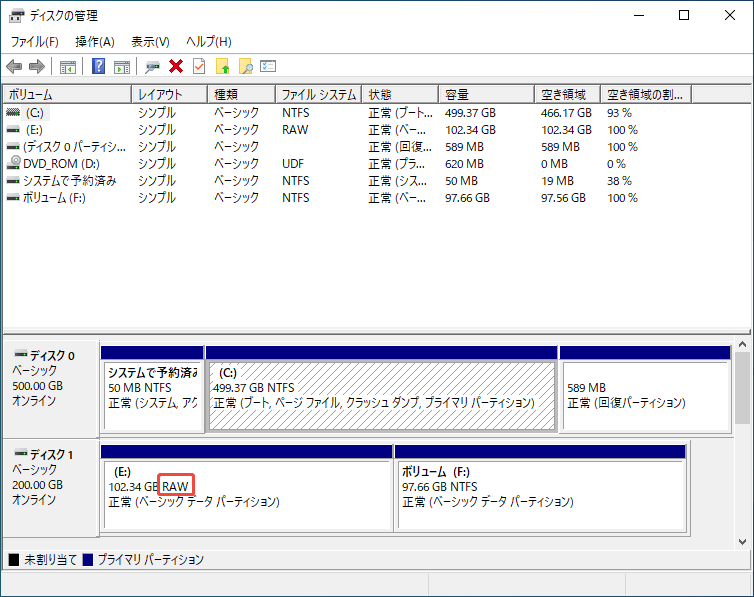The width and height of the screenshot is (754, 597).
Task: Sort by the ファイル システム column header
Action: pos(319,95)
